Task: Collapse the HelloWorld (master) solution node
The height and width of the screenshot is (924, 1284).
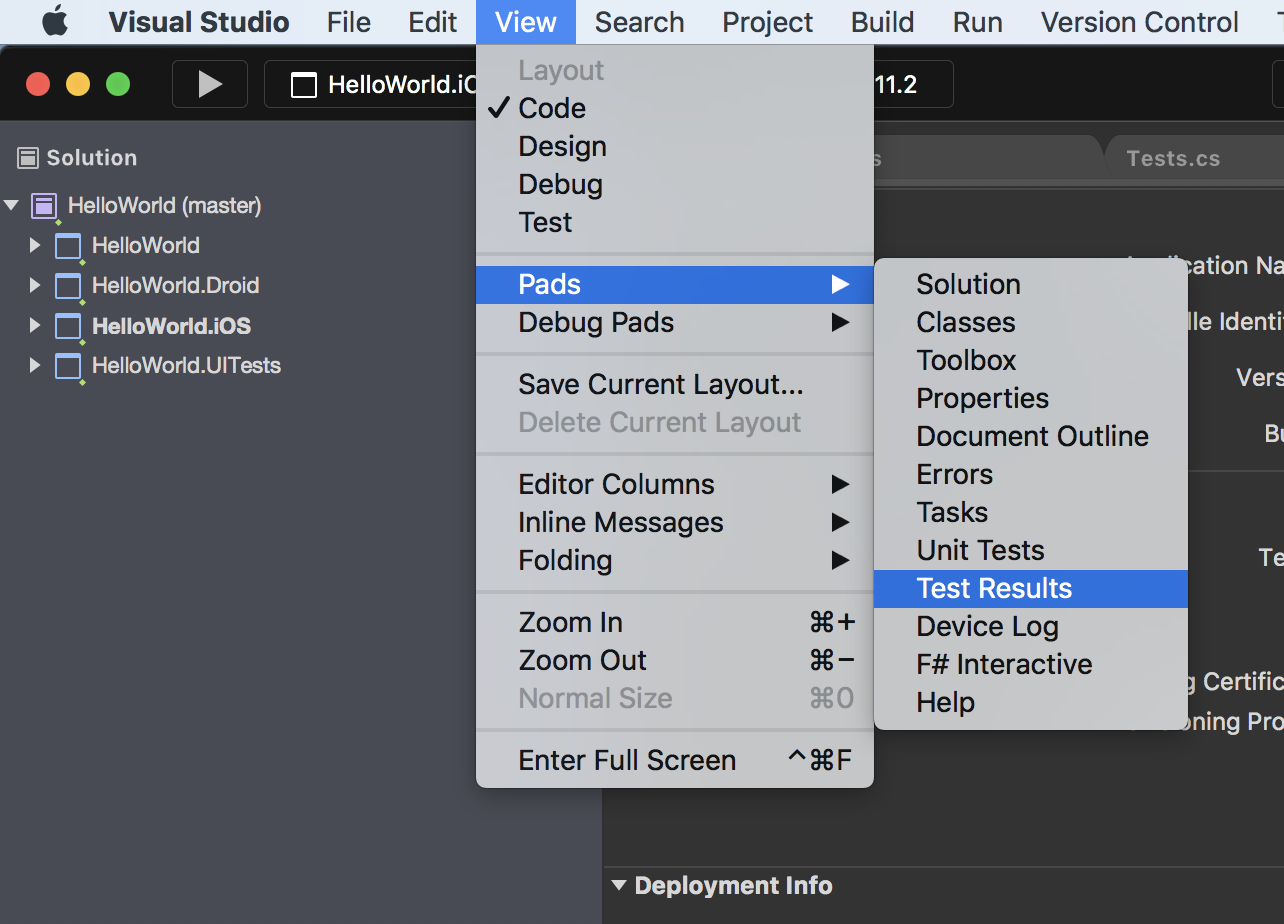Action: click(12, 206)
